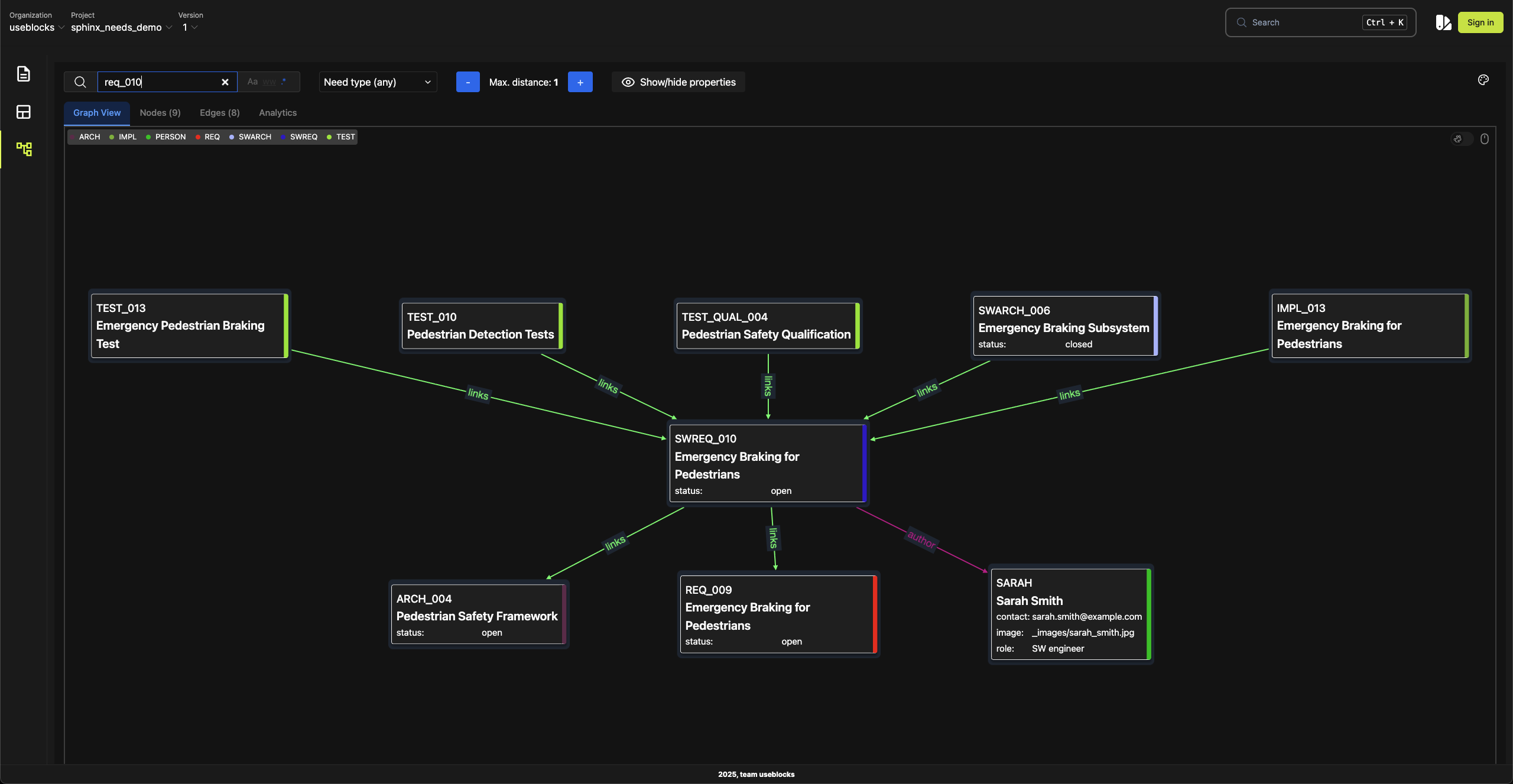This screenshot has height=784, width=1513.
Task: Toggle the rabbit speed switch
Action: coord(1462,139)
